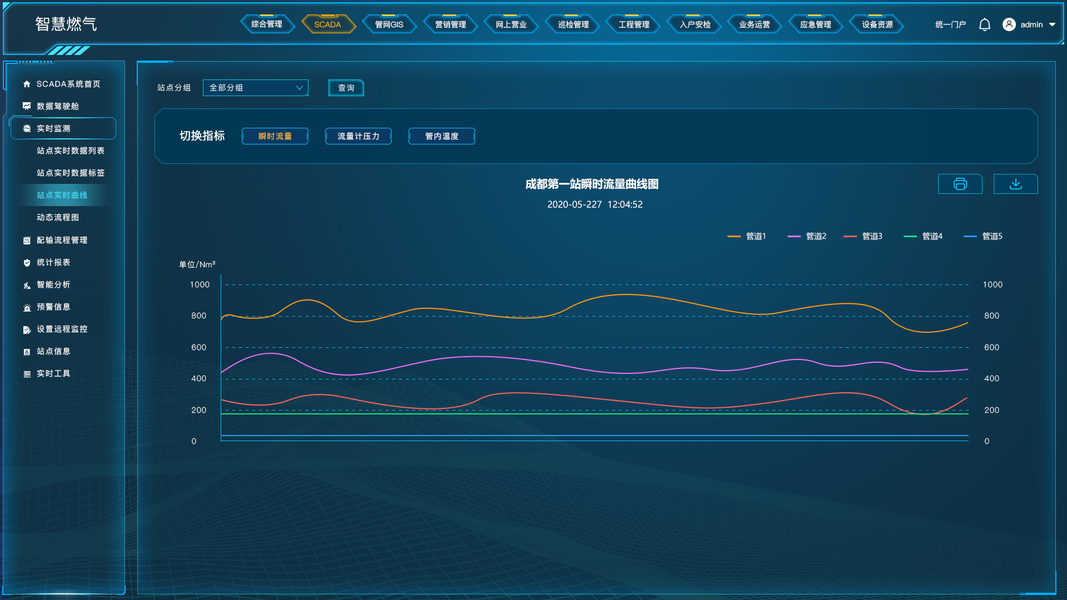Viewport: 1067px width, 600px height.
Task: Open notifications bell icon
Action: pyautogui.click(x=985, y=24)
